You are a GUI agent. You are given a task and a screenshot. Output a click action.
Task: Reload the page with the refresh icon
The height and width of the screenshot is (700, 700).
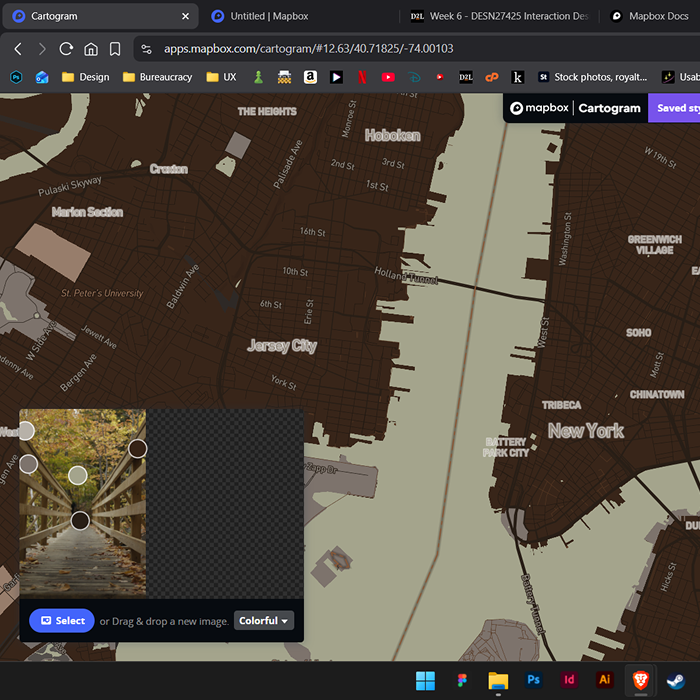[66, 48]
